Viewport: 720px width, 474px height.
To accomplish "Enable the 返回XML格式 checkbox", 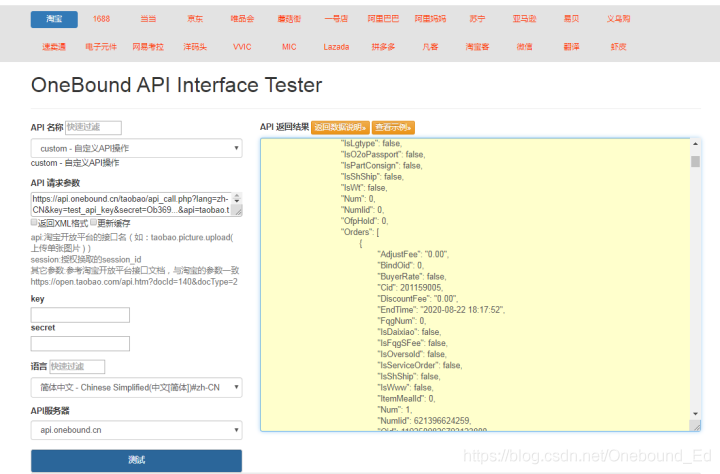I will point(34,222).
